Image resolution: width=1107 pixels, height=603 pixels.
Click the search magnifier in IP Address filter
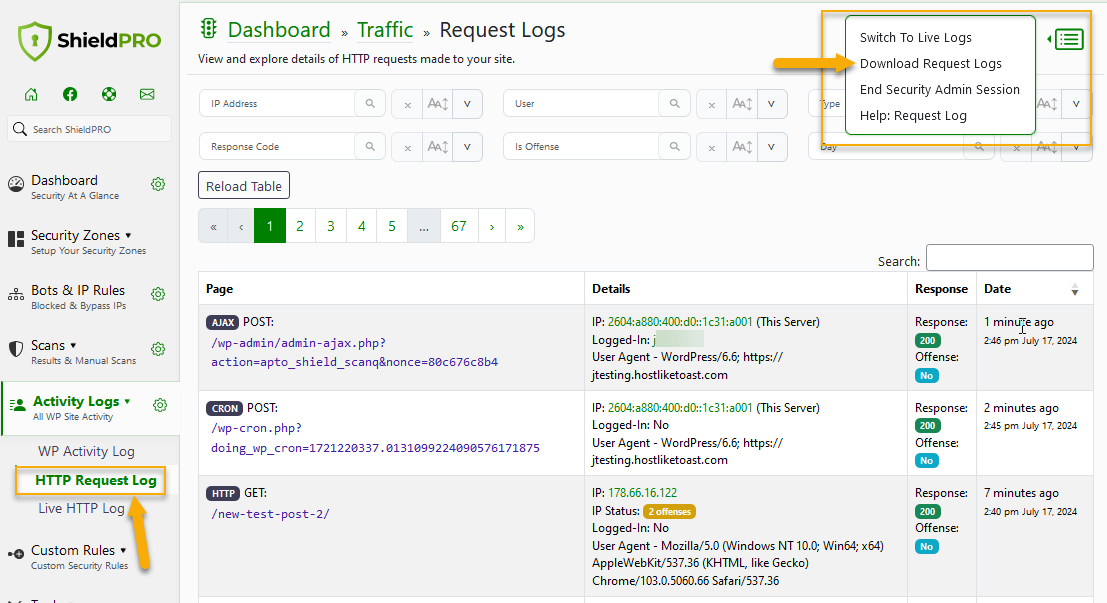(x=369, y=103)
